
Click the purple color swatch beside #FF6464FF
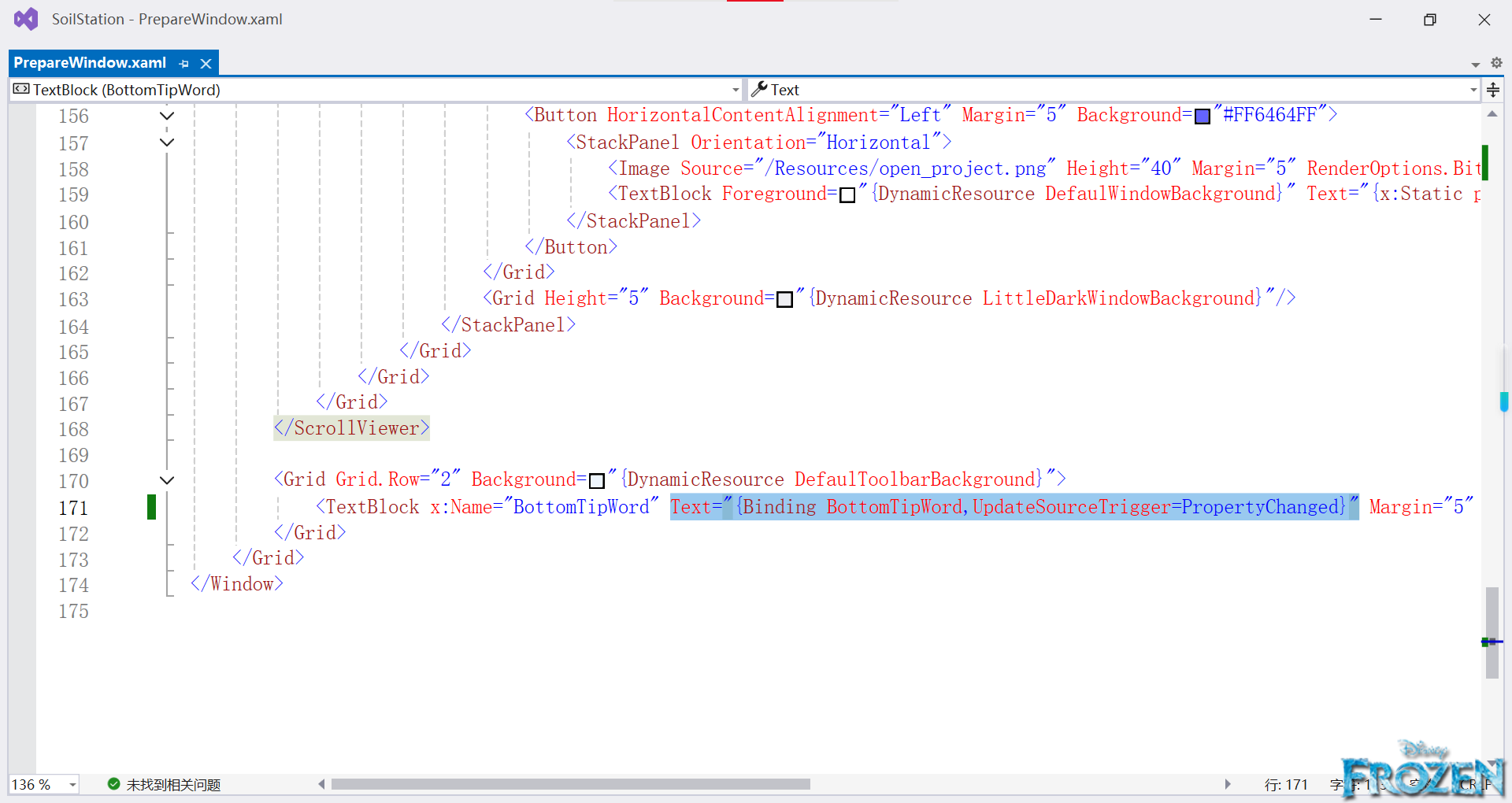(x=1203, y=116)
